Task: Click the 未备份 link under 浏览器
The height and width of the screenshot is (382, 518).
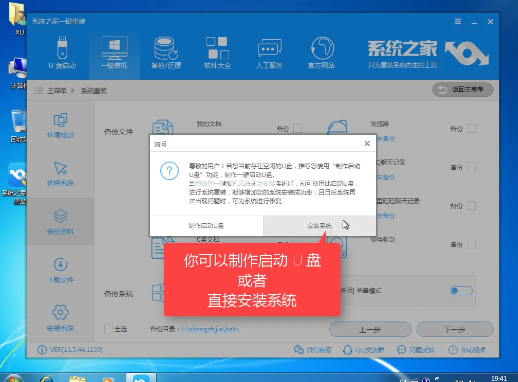Action: (x=386, y=138)
